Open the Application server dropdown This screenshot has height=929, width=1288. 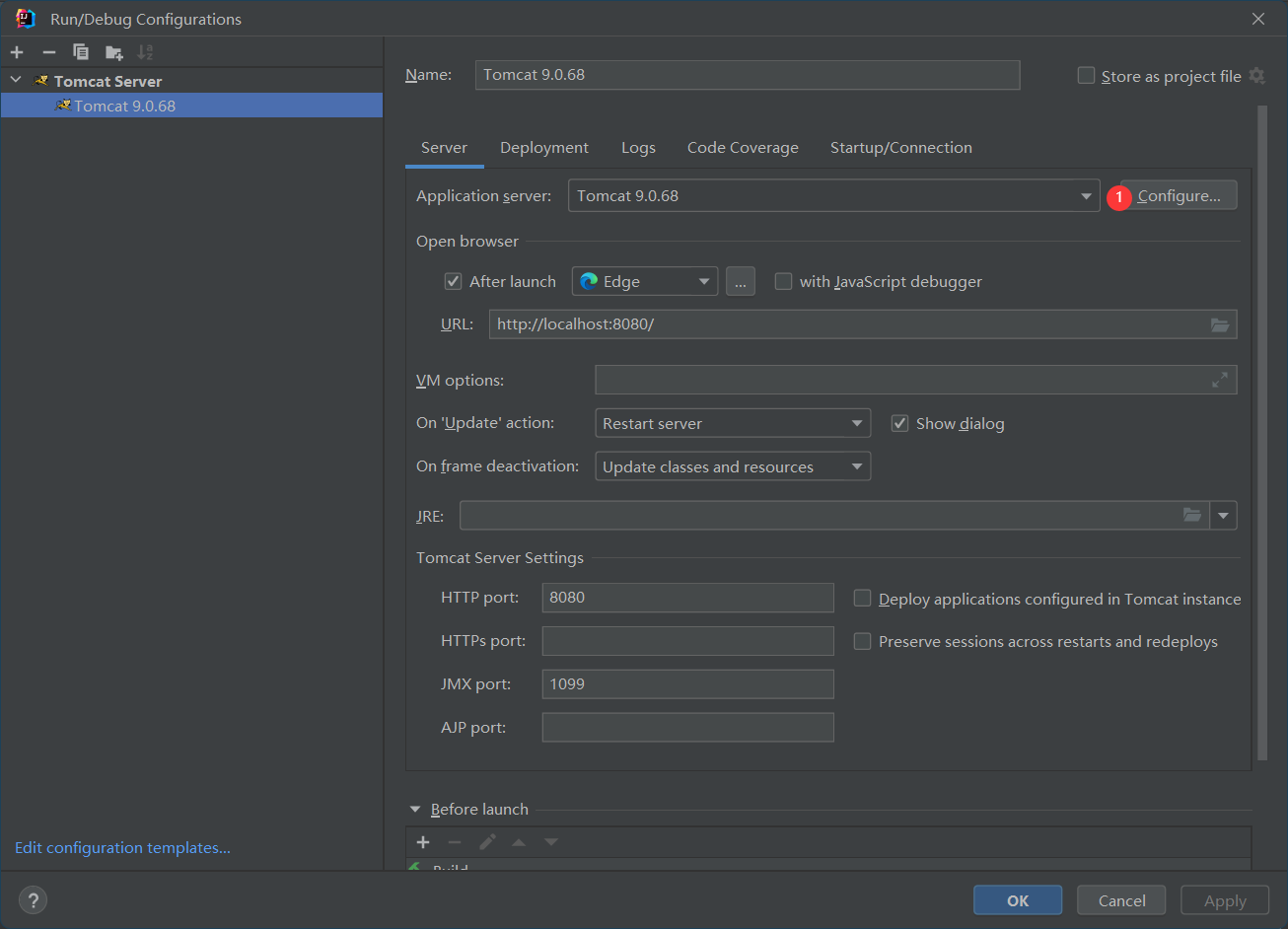coord(1086,196)
